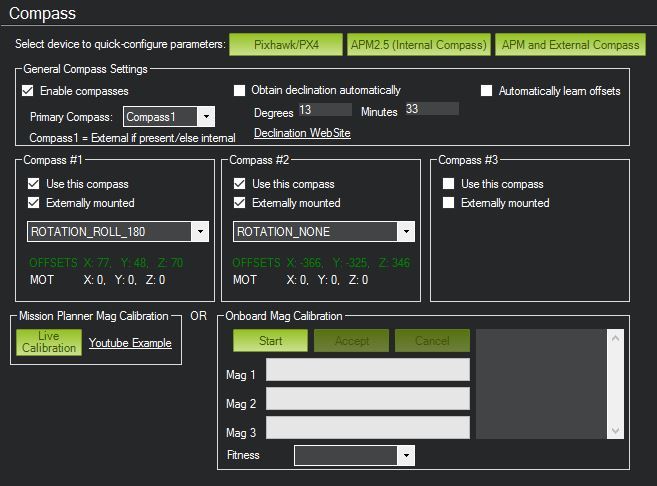
Task: Click the Mag 2 progress bar
Action: pos(368,398)
